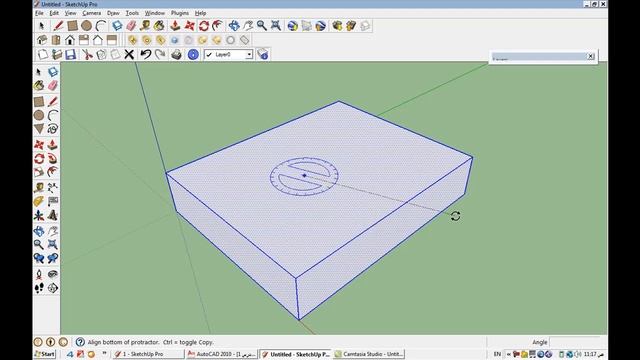Pick the Line pencil tool in top toolbar
The image size is (640, 360).
pos(58,26)
